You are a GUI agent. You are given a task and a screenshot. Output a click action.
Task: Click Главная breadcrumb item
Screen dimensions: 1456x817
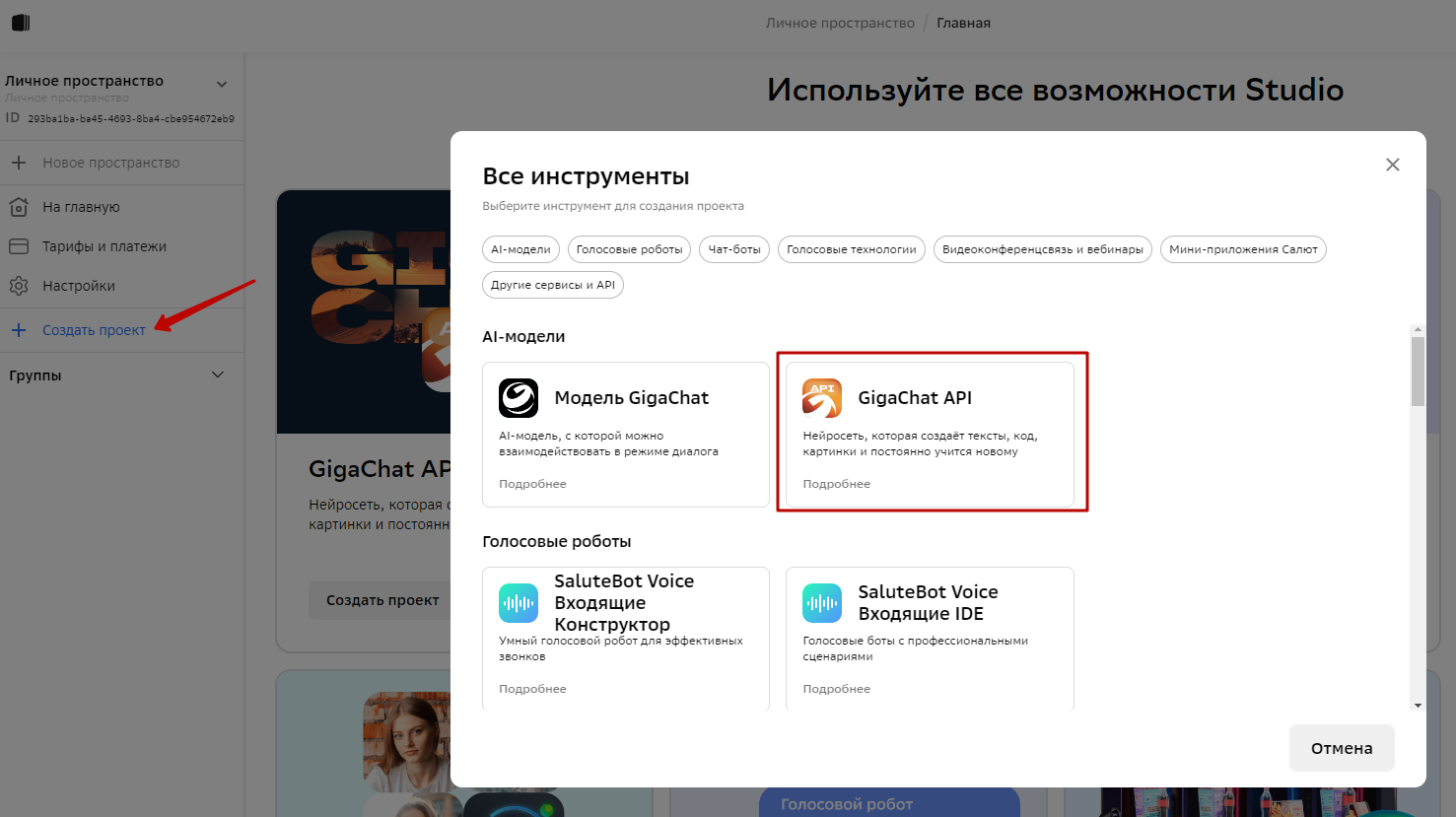coord(963,23)
